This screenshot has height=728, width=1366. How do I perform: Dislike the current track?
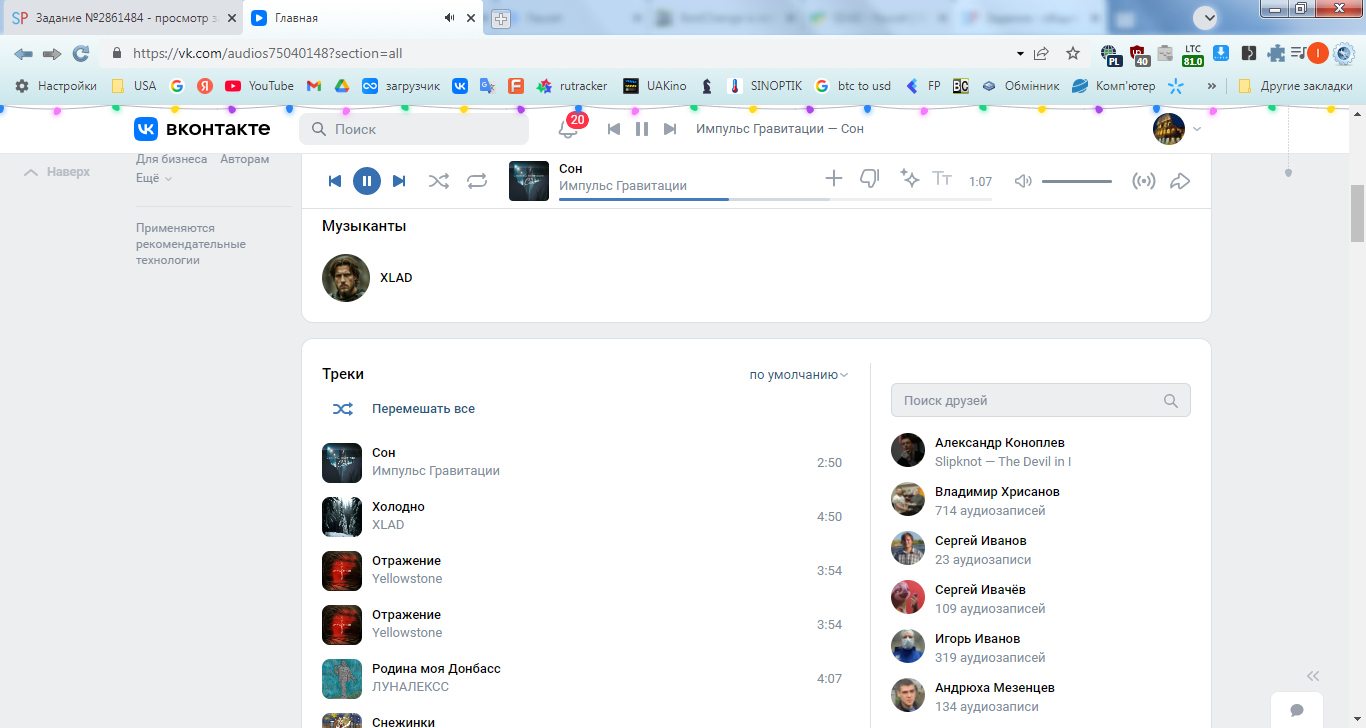pos(869,179)
